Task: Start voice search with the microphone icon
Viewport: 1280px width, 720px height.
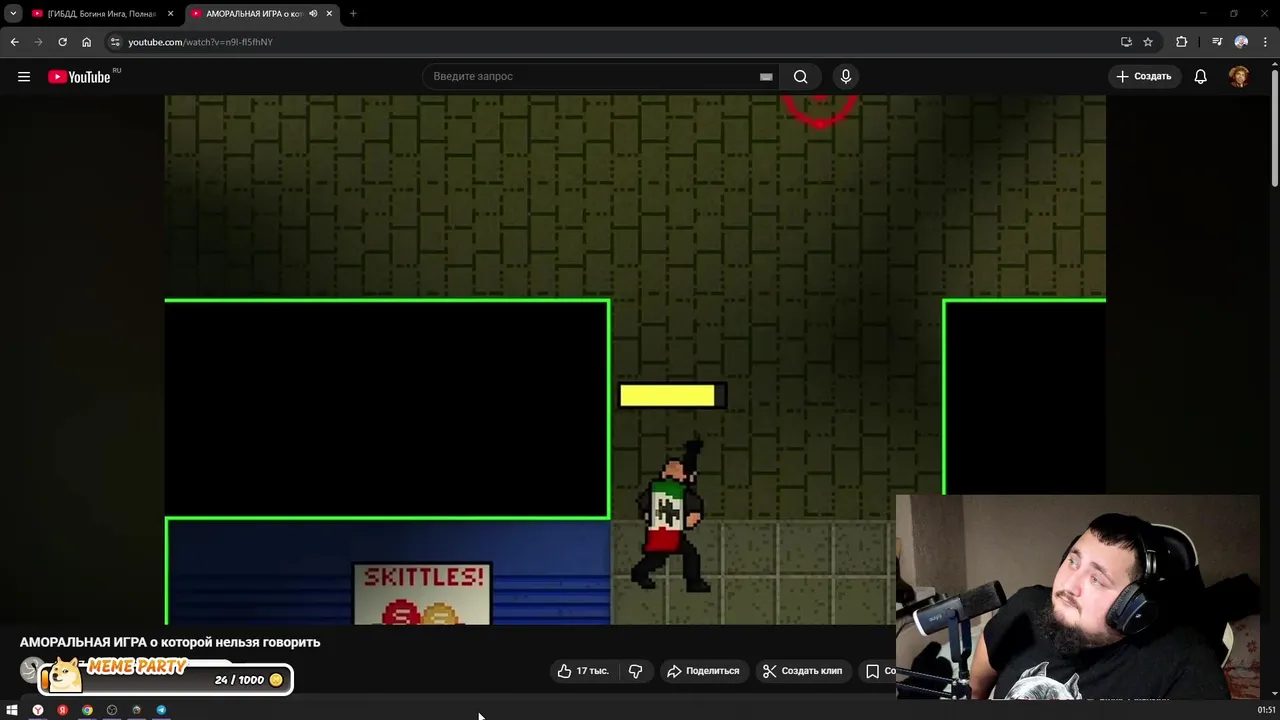Action: click(846, 77)
